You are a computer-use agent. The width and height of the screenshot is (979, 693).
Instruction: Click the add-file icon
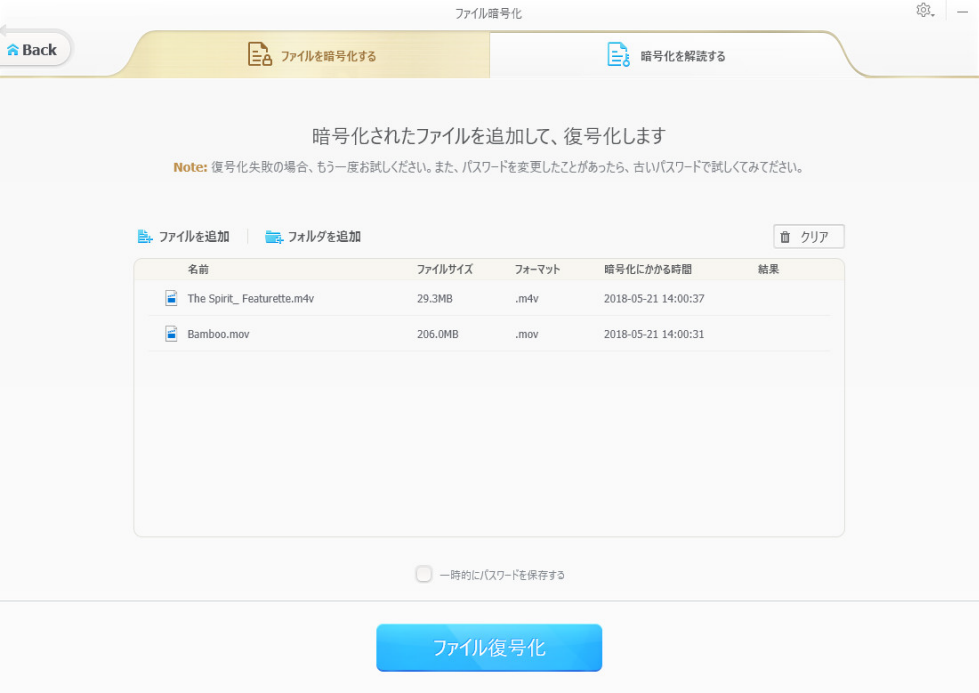point(145,237)
